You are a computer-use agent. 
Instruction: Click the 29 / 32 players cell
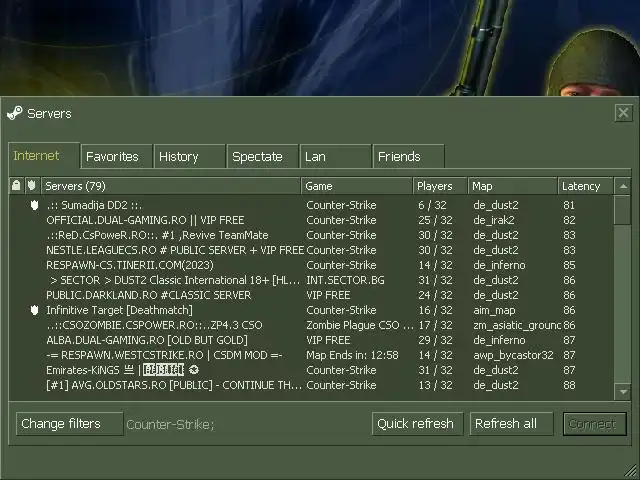coord(436,340)
